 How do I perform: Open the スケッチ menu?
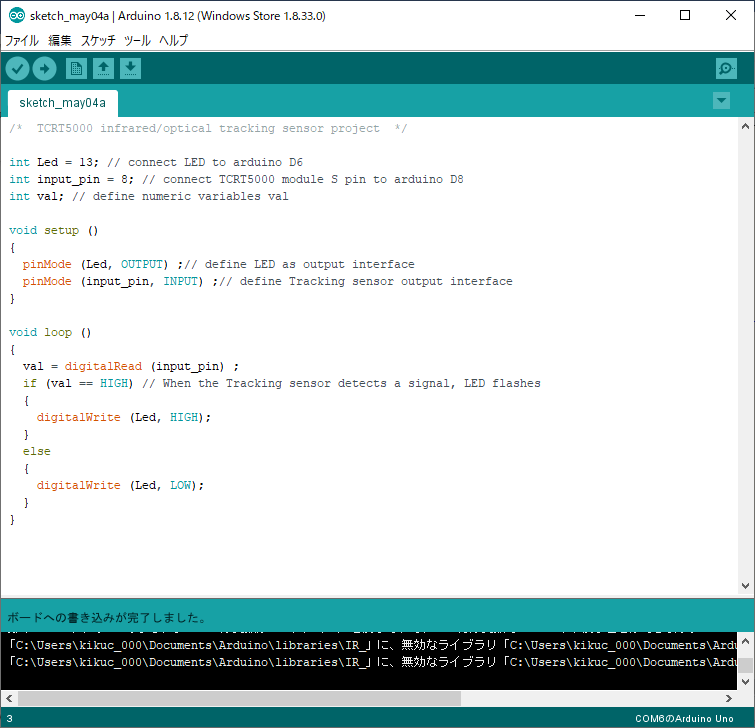[x=98, y=41]
